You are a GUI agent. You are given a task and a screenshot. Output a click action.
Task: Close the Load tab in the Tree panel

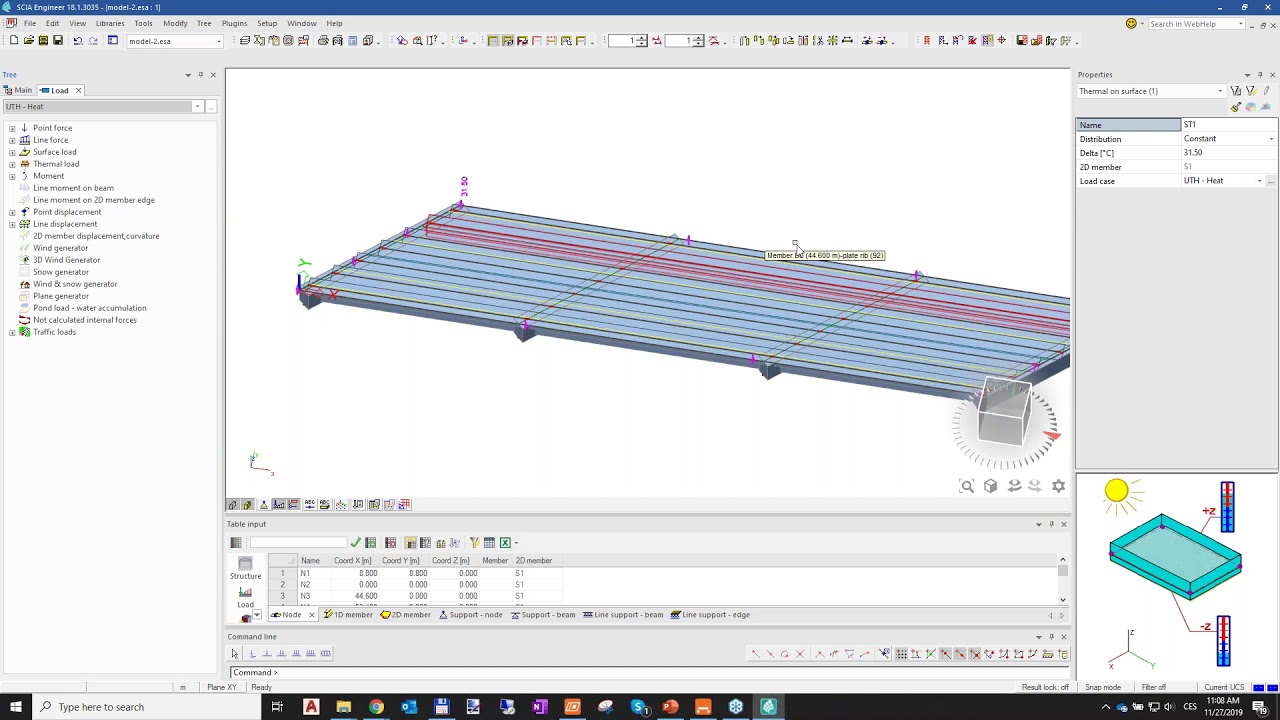point(78,90)
